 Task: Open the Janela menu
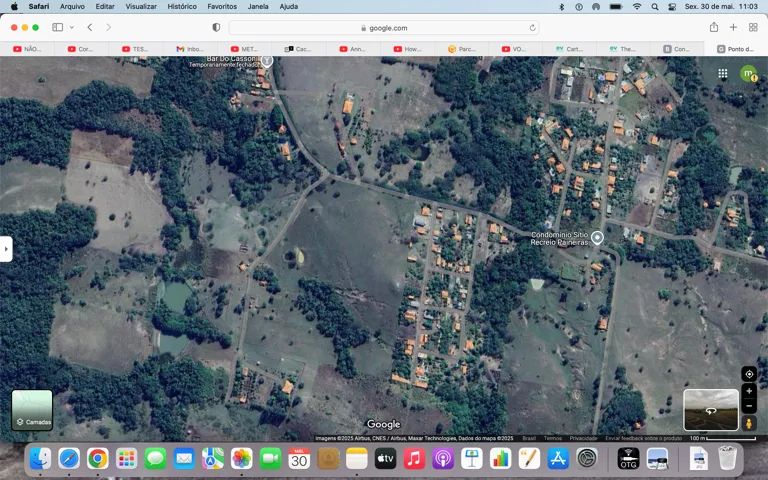[x=258, y=6]
